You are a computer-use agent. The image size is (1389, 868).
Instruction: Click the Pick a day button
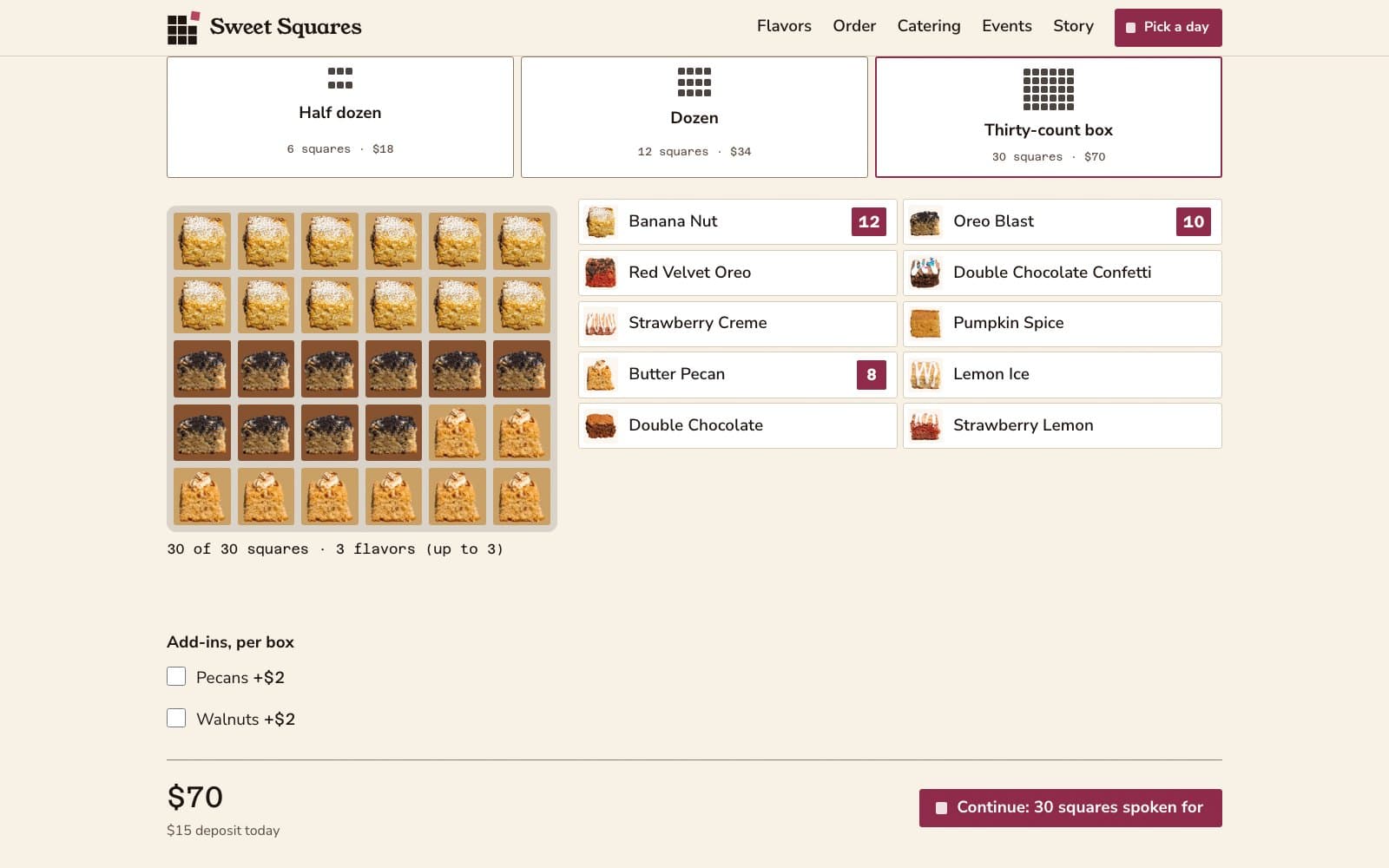1168,28
